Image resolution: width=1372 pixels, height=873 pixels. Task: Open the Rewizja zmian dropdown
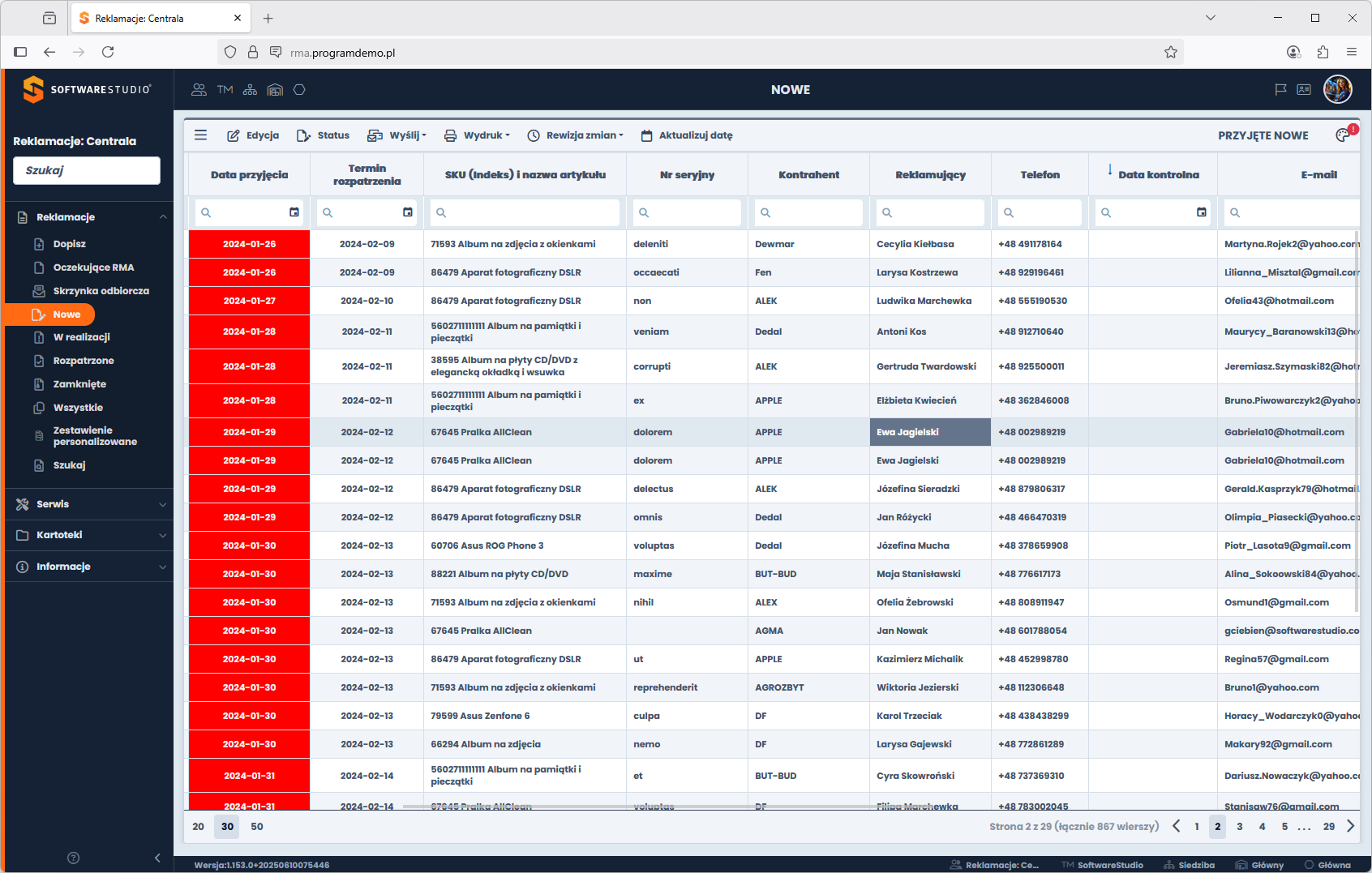(575, 135)
